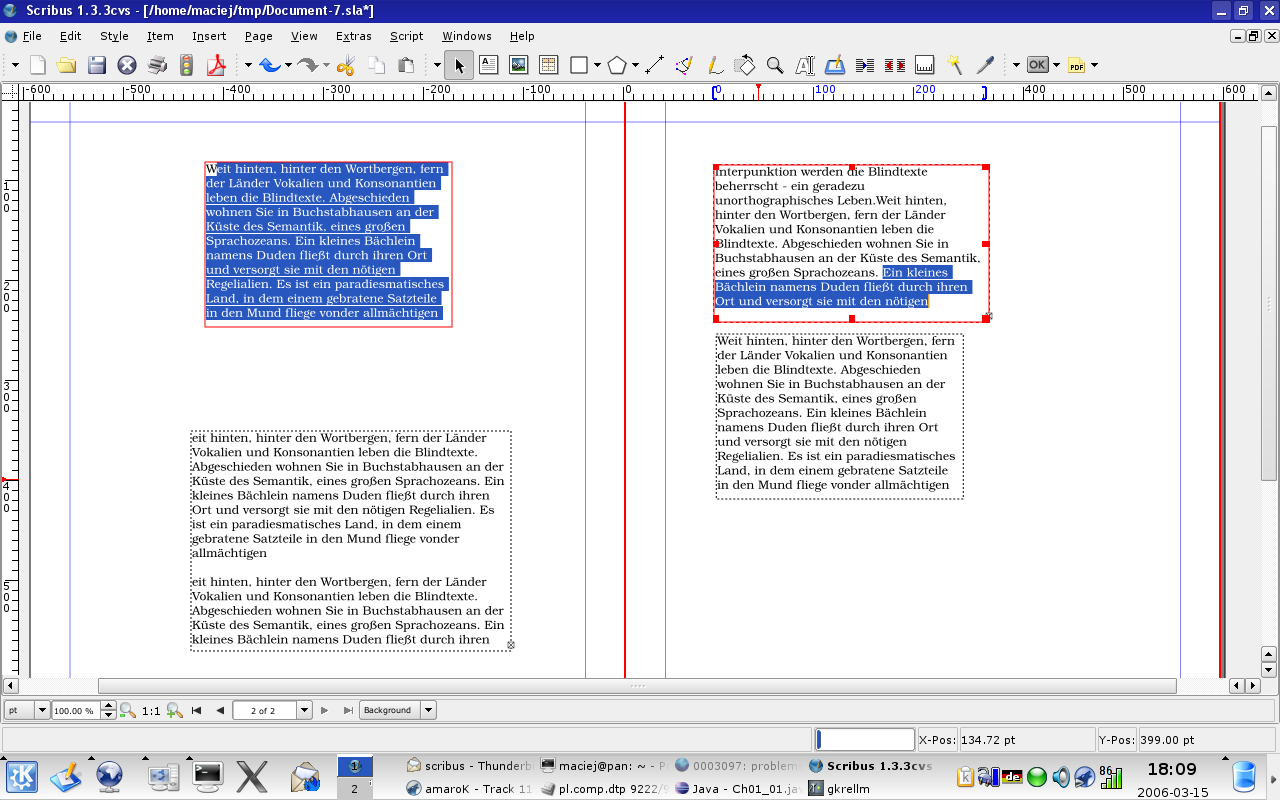This screenshot has width=1280, height=800.
Task: Click the Save as PDF icon
Action: tap(216, 66)
